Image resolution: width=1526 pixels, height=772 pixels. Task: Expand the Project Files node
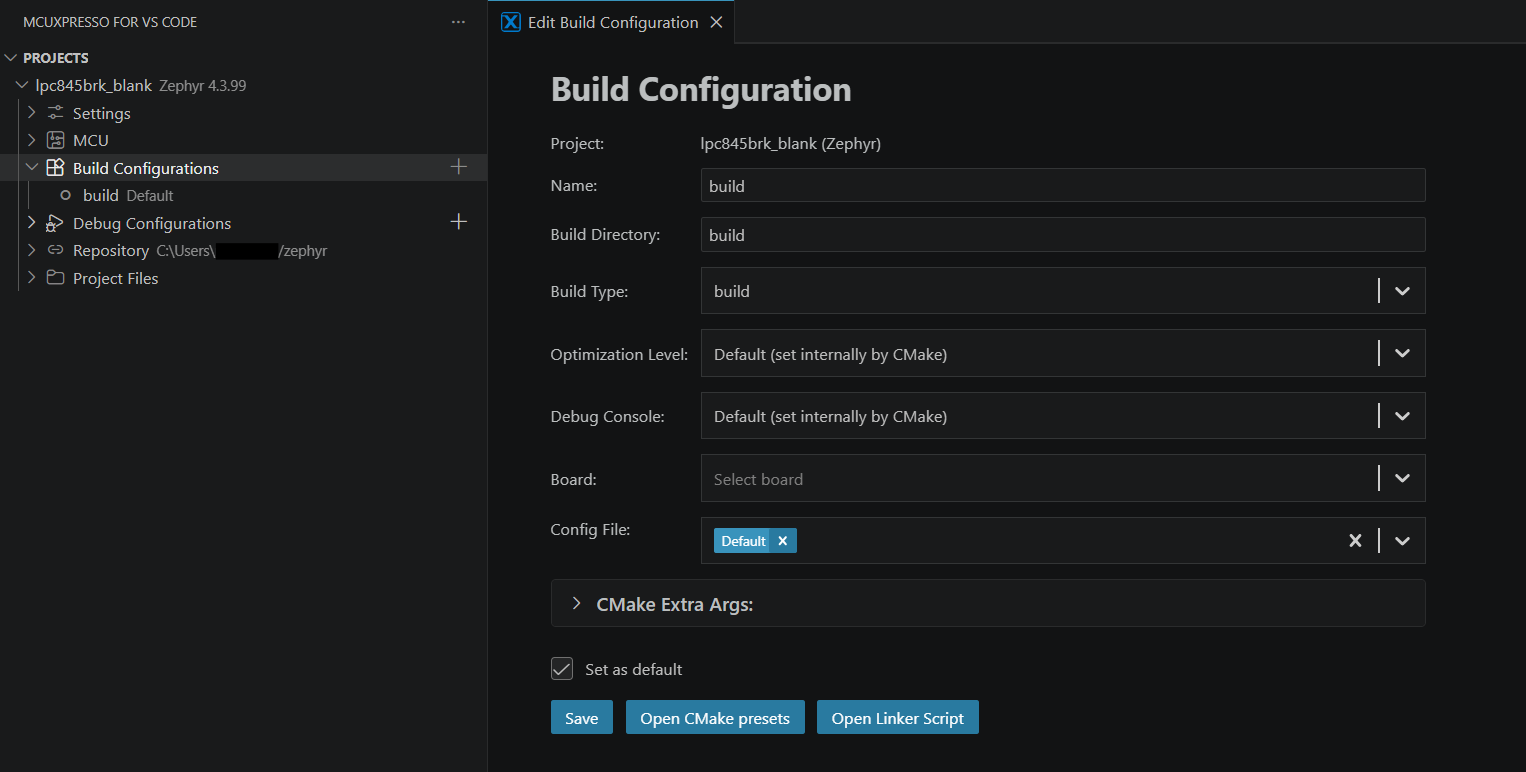[x=32, y=278]
